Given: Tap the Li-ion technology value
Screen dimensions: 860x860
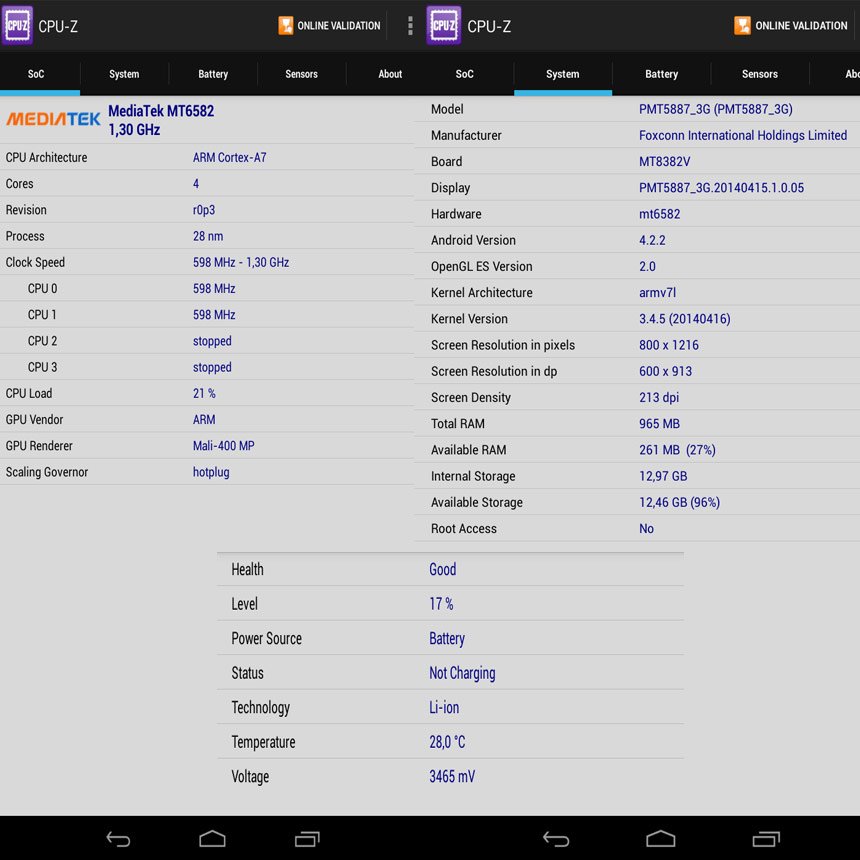Looking at the screenshot, I should (444, 708).
